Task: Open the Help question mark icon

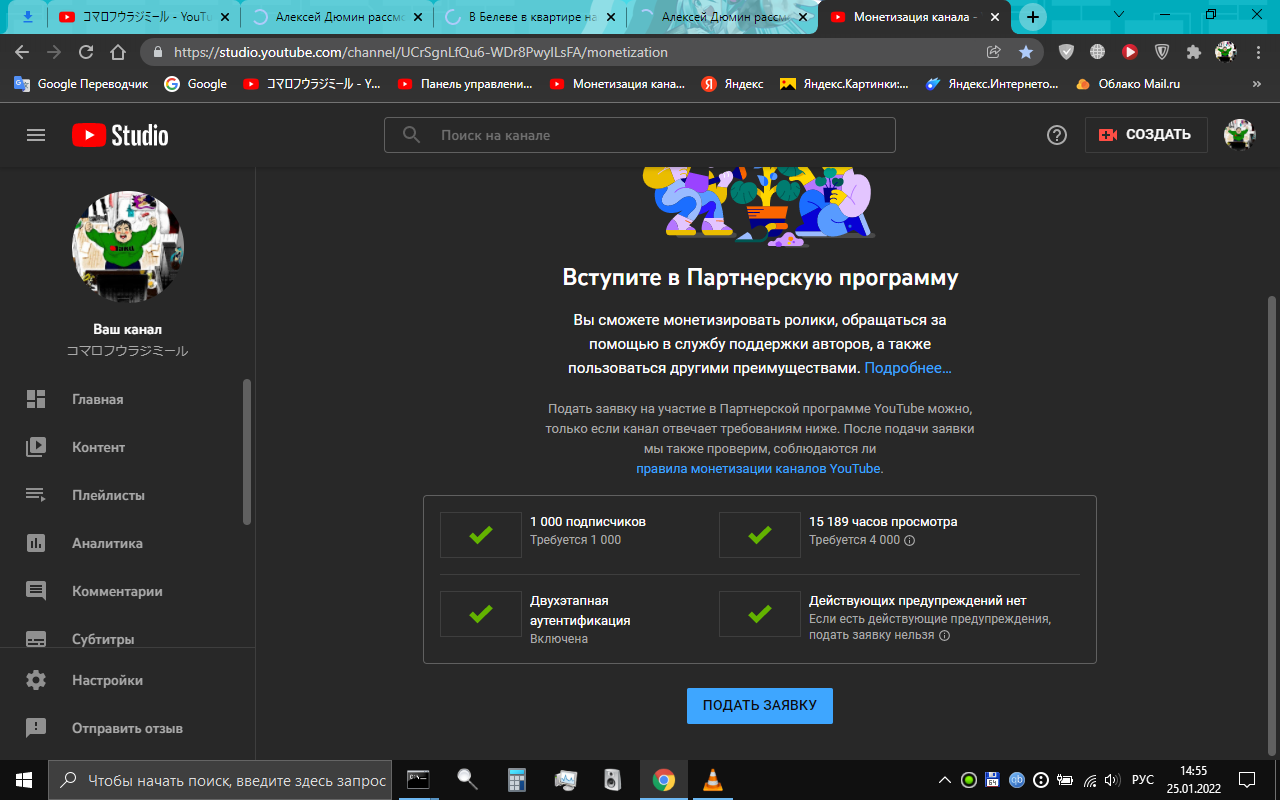Action: click(x=1057, y=135)
